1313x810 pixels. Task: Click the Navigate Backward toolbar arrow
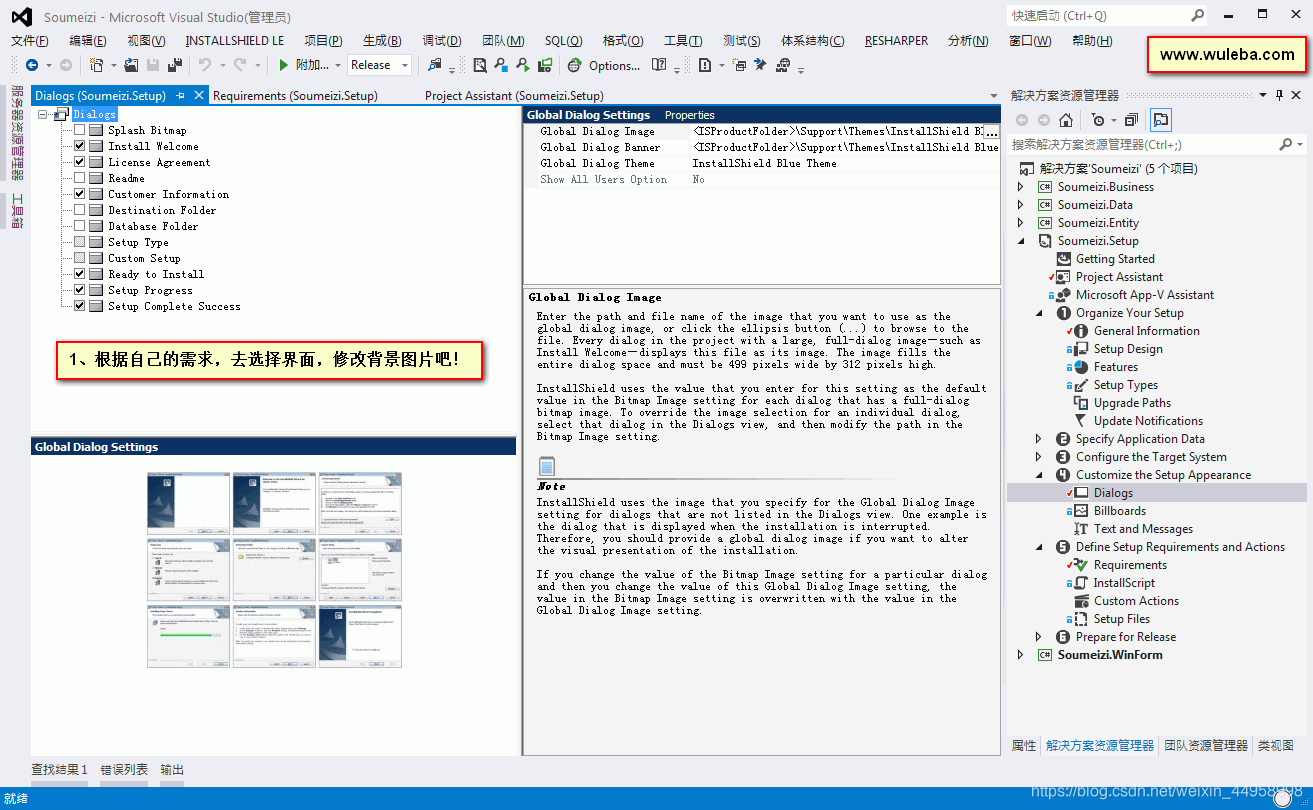(x=32, y=65)
